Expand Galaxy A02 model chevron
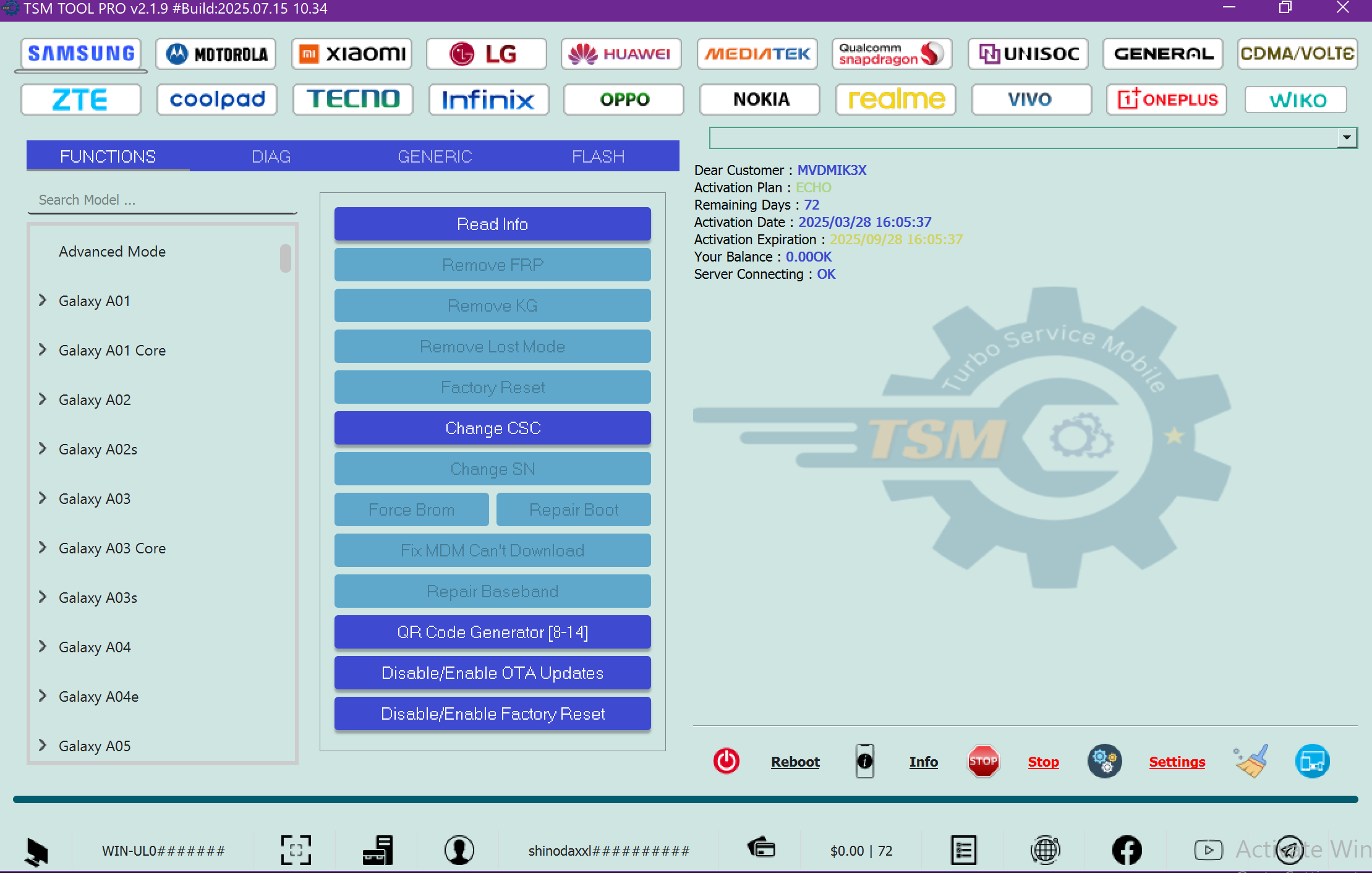This screenshot has height=873, width=1372. click(43, 399)
